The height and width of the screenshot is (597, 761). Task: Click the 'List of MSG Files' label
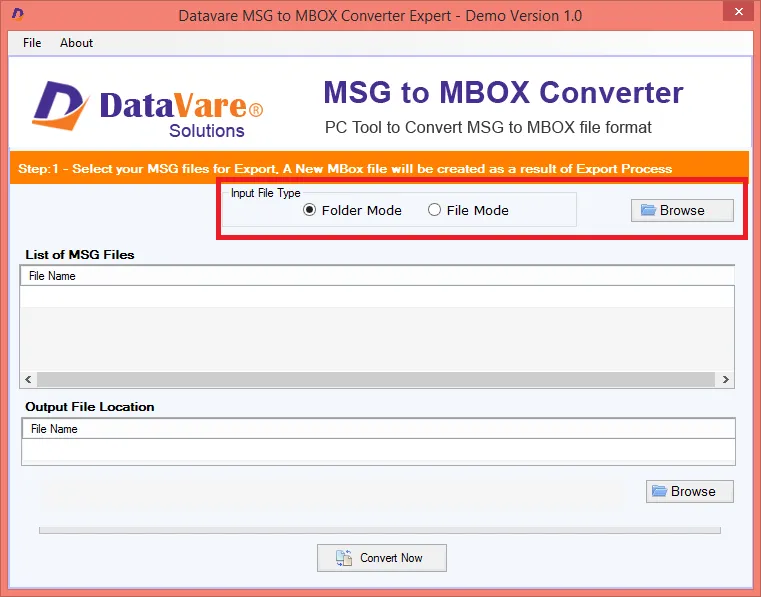pos(80,254)
